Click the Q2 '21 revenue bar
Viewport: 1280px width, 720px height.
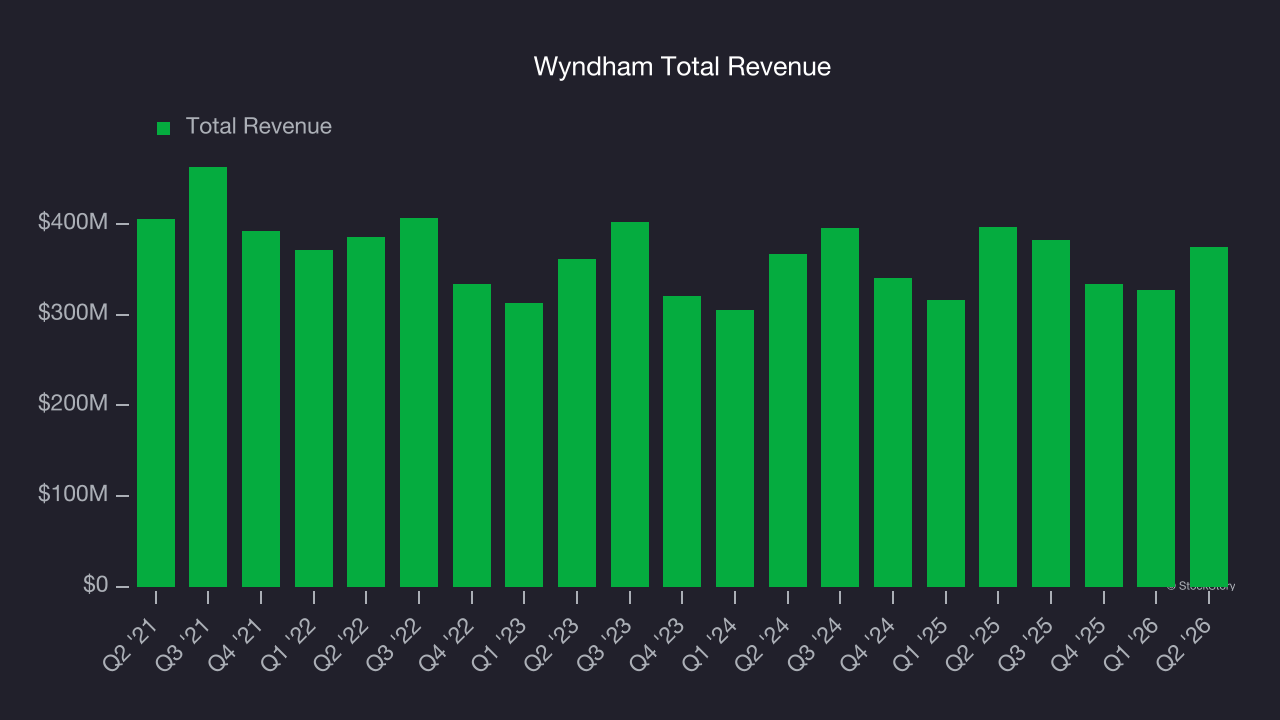[x=156, y=403]
